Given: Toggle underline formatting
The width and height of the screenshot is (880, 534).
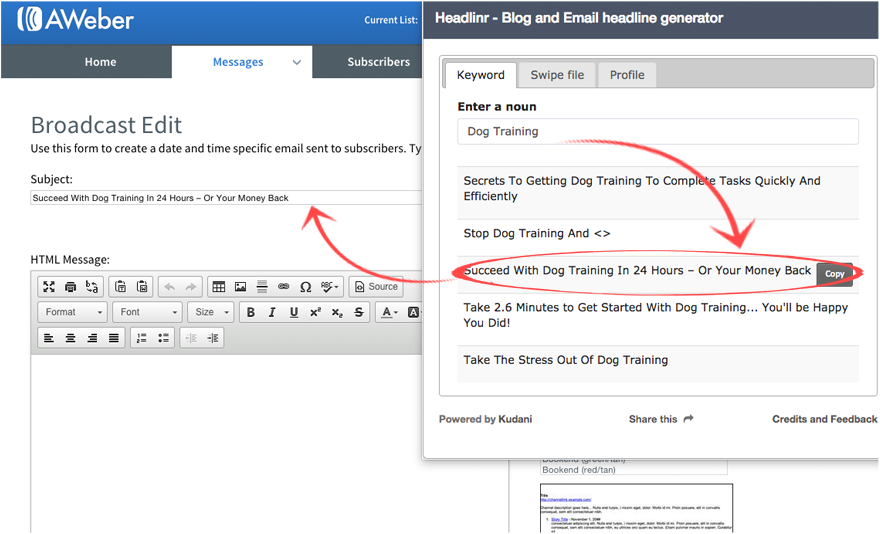Looking at the screenshot, I should [x=294, y=312].
